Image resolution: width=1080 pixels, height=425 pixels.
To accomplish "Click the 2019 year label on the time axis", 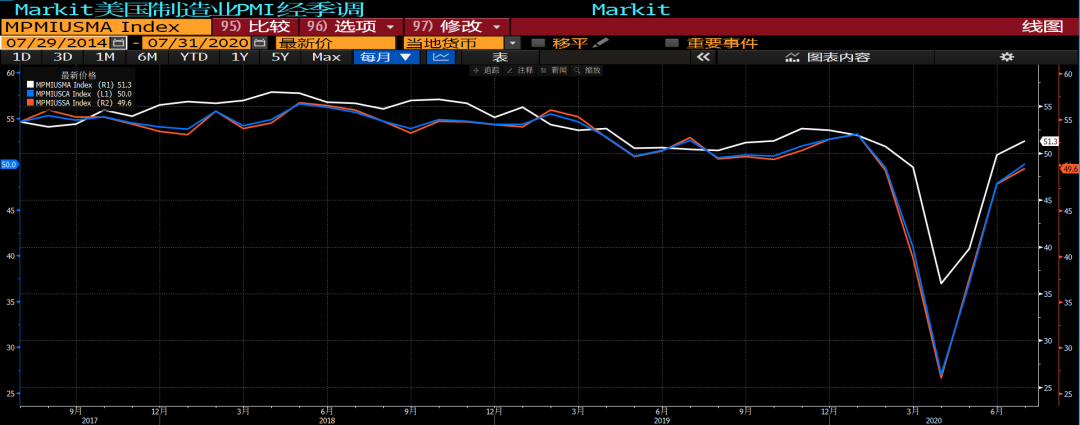I will [661, 420].
